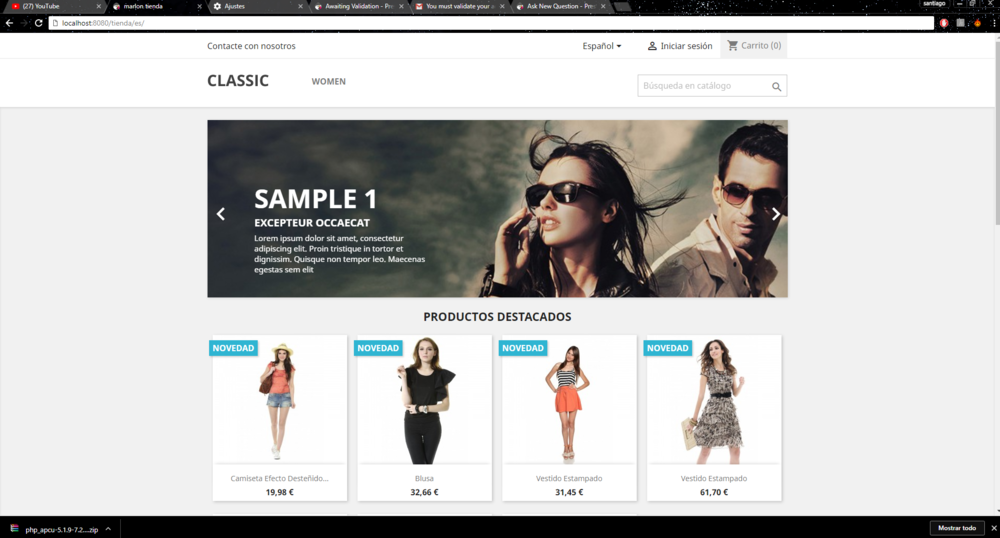Switch to the Ask New Question tab

tap(558, 6)
